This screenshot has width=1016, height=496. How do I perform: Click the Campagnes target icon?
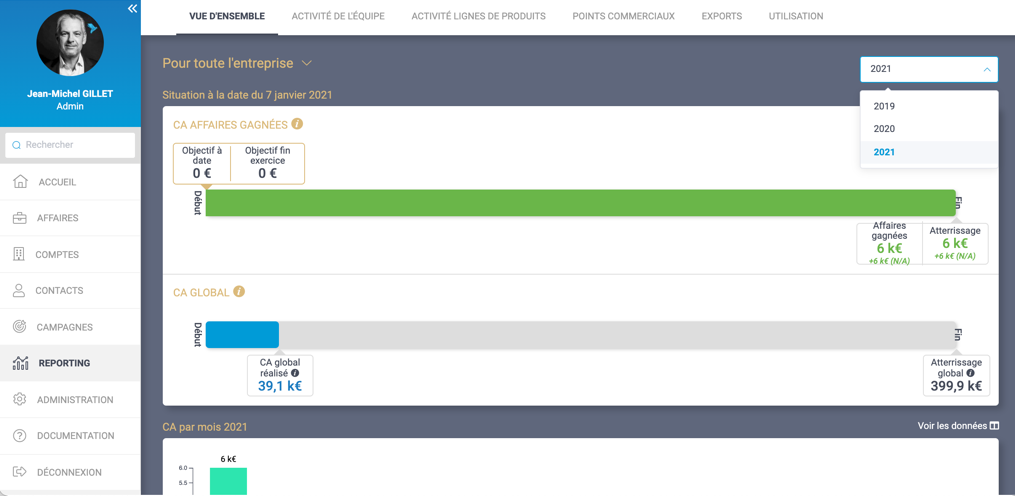(20, 327)
